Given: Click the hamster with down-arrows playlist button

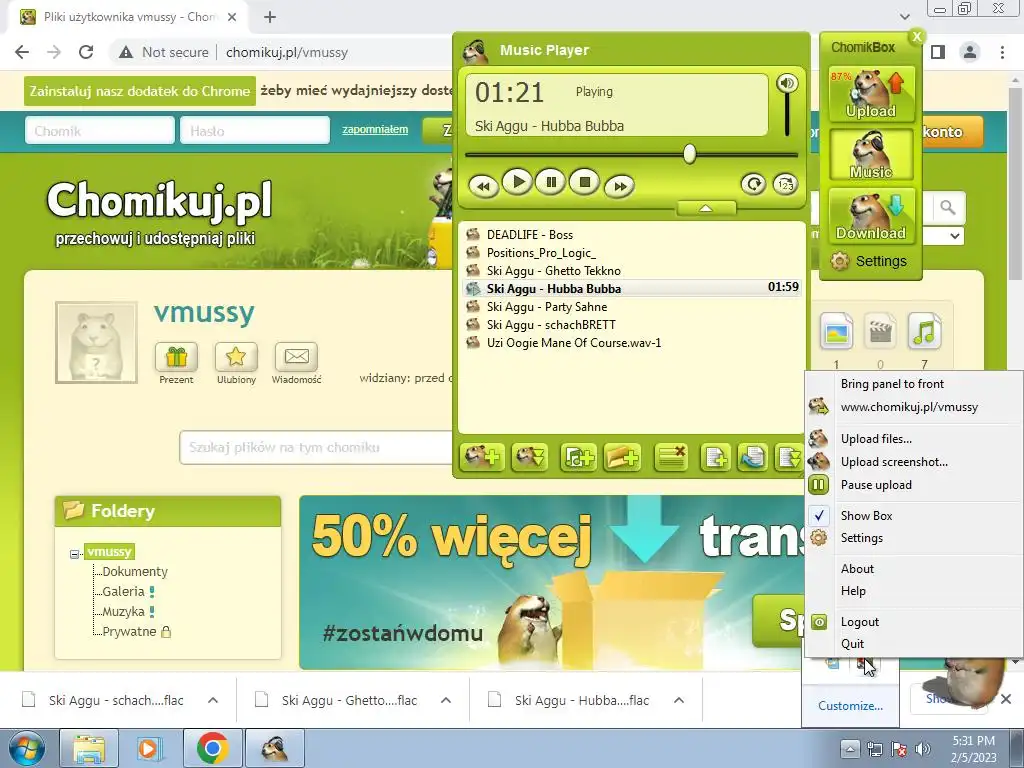Looking at the screenshot, I should [x=530, y=457].
